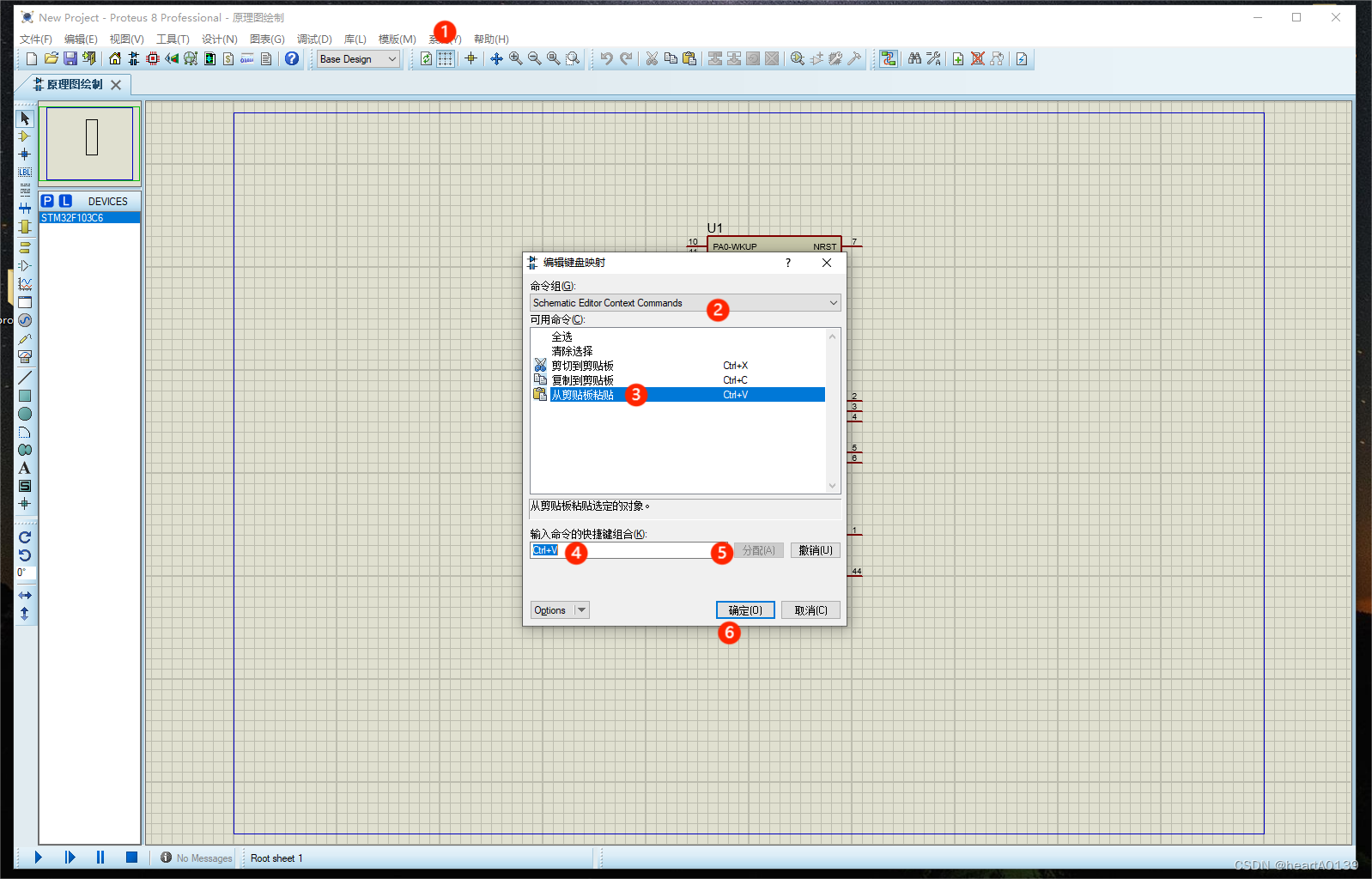
Task: Click the 确定(O) button
Action: [x=745, y=610]
